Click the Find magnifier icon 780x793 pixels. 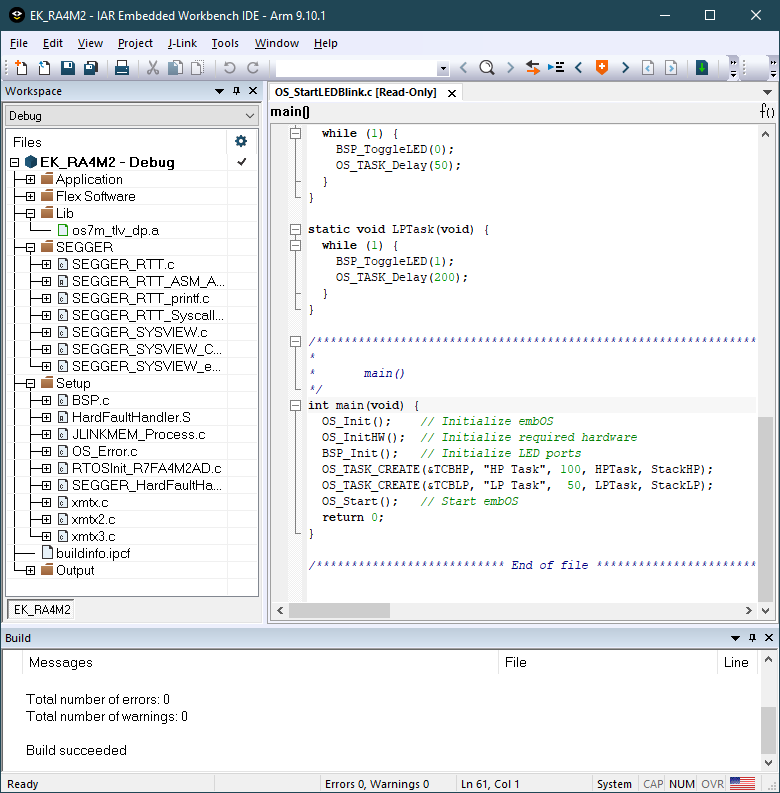coord(486,68)
